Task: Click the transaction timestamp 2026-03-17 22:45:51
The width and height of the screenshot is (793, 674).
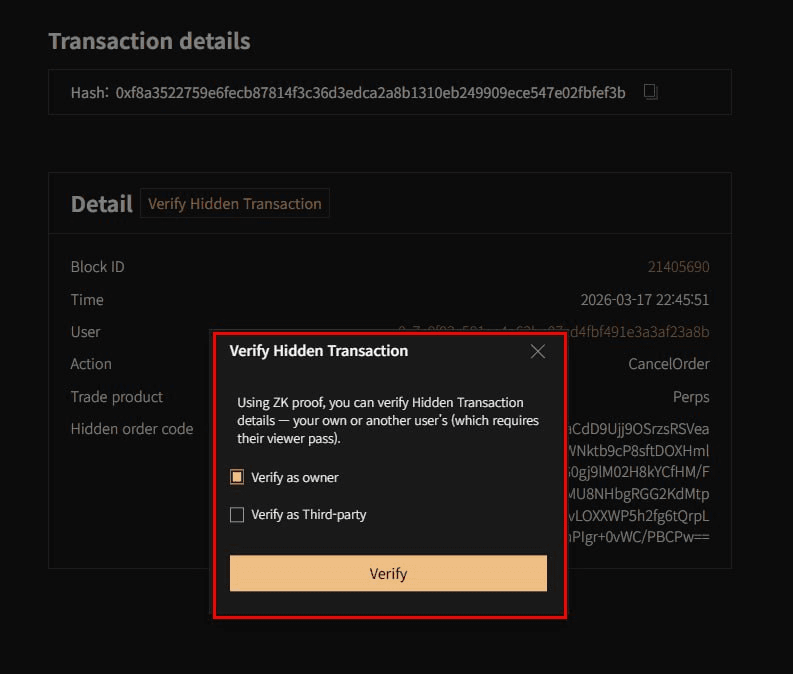Action: pyautogui.click(x=644, y=300)
